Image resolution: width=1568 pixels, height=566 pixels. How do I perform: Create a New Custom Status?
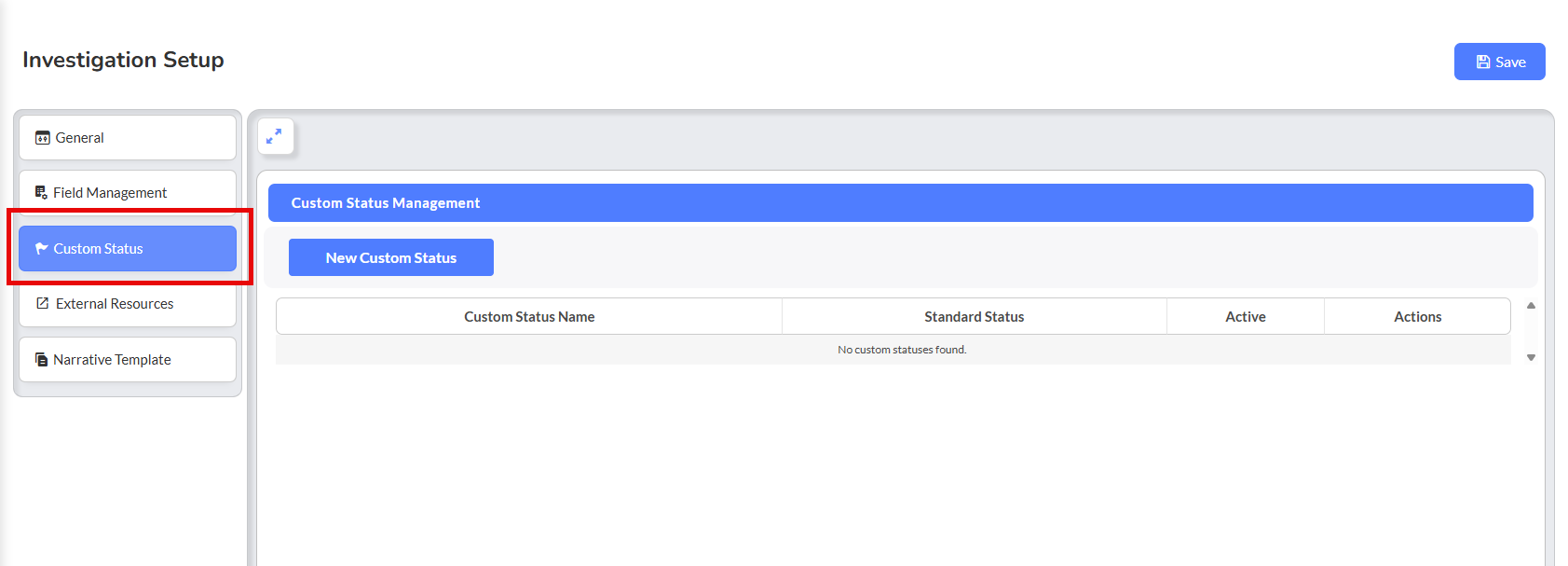click(x=390, y=258)
